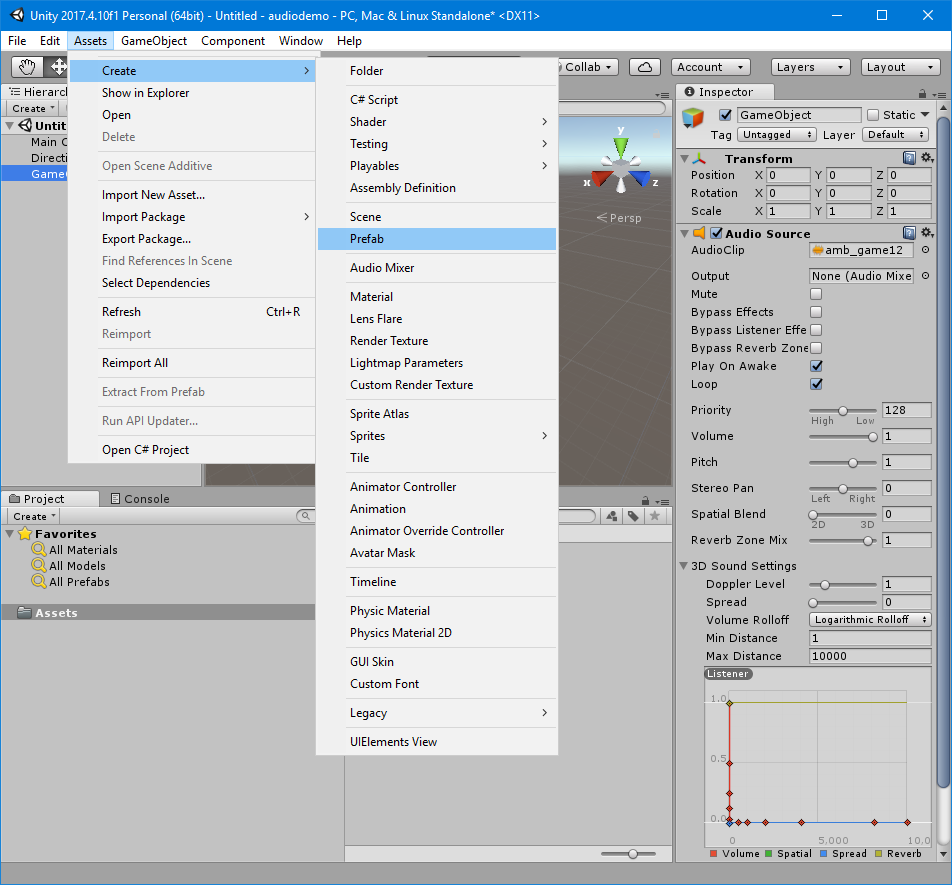The image size is (952, 885).
Task: Open the Layers dropdown
Action: (809, 67)
